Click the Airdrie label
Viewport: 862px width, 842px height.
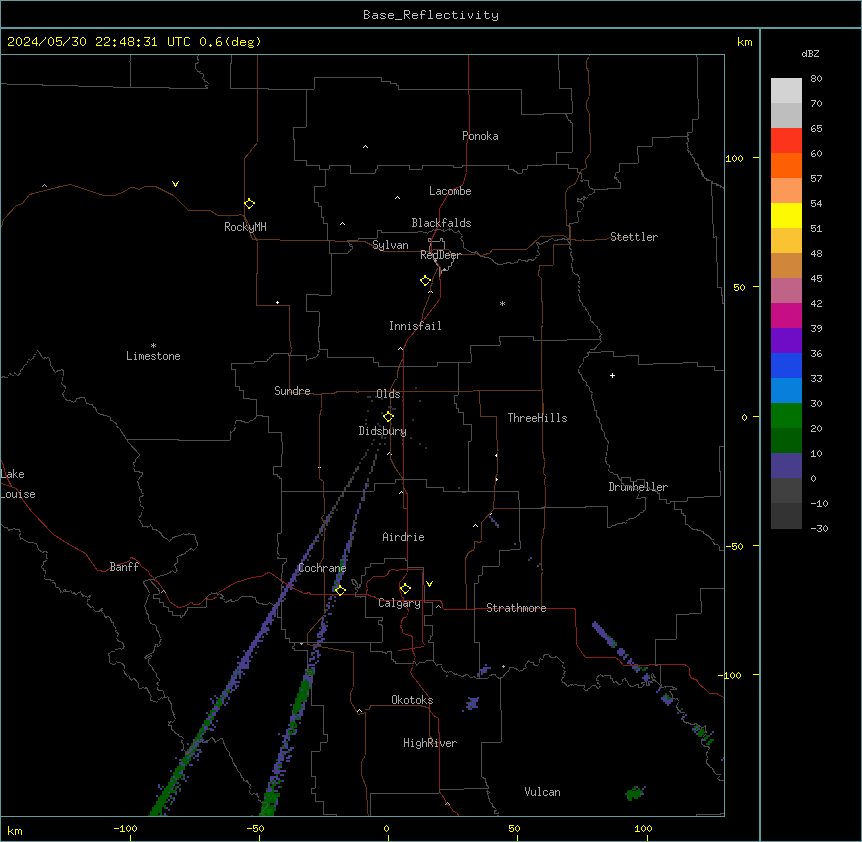[x=403, y=537]
